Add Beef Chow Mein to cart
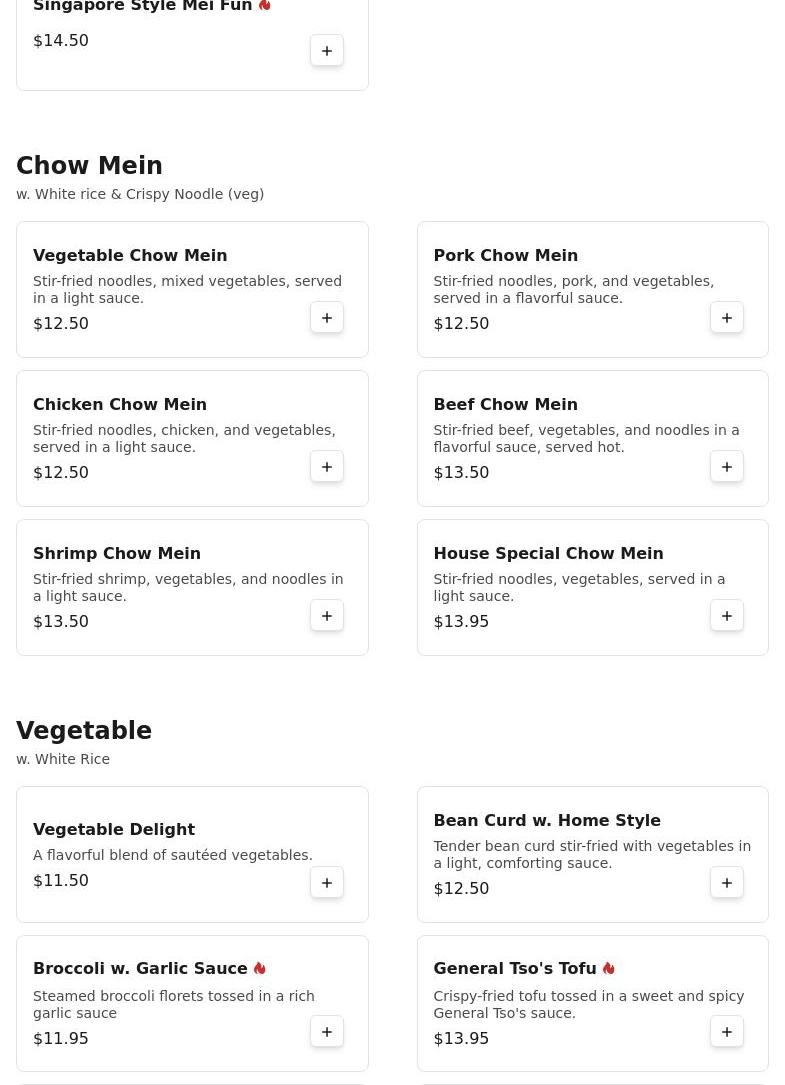The image size is (785, 1085). 727,467
